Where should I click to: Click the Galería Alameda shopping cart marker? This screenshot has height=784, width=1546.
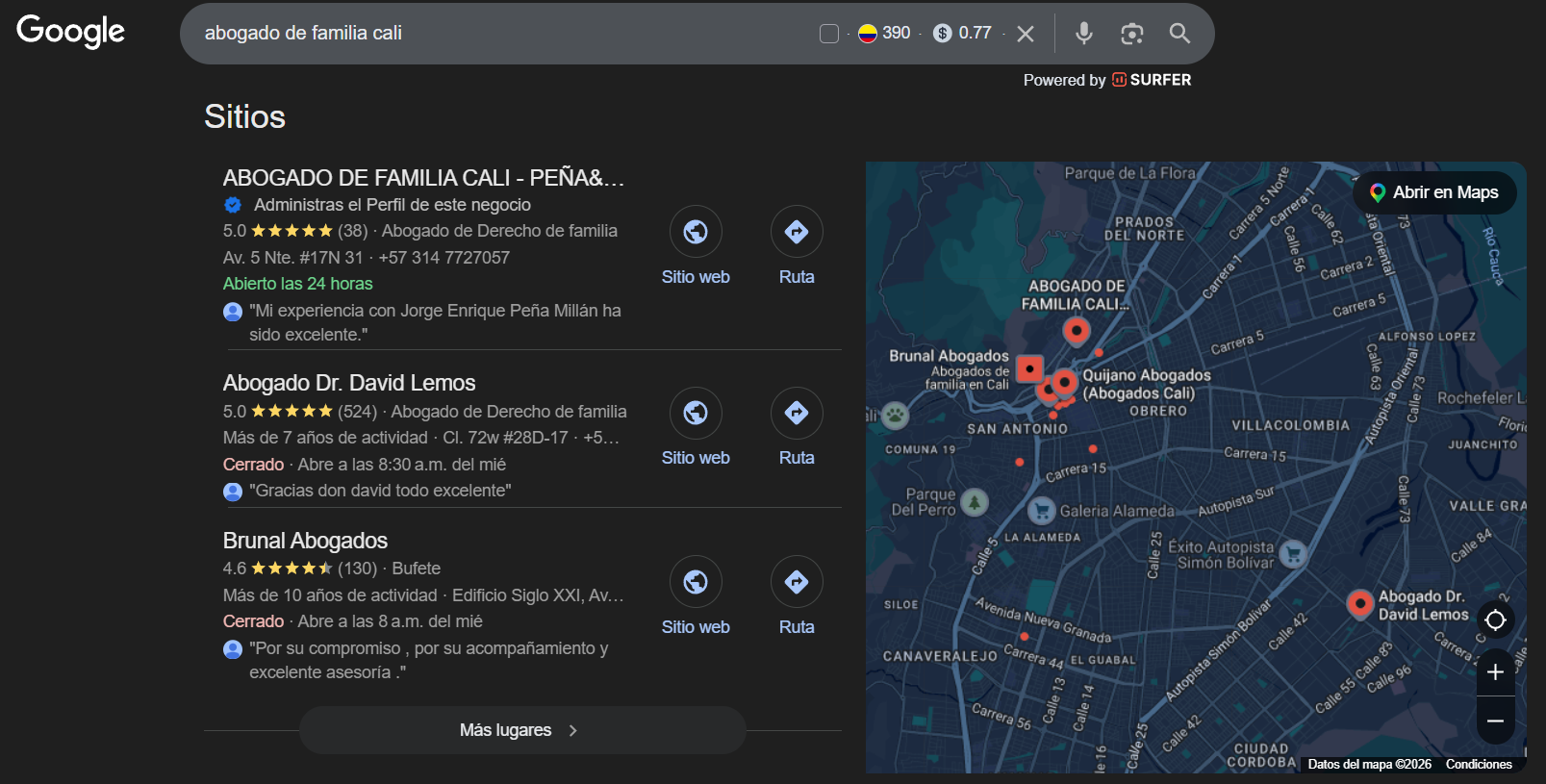coord(1042,511)
